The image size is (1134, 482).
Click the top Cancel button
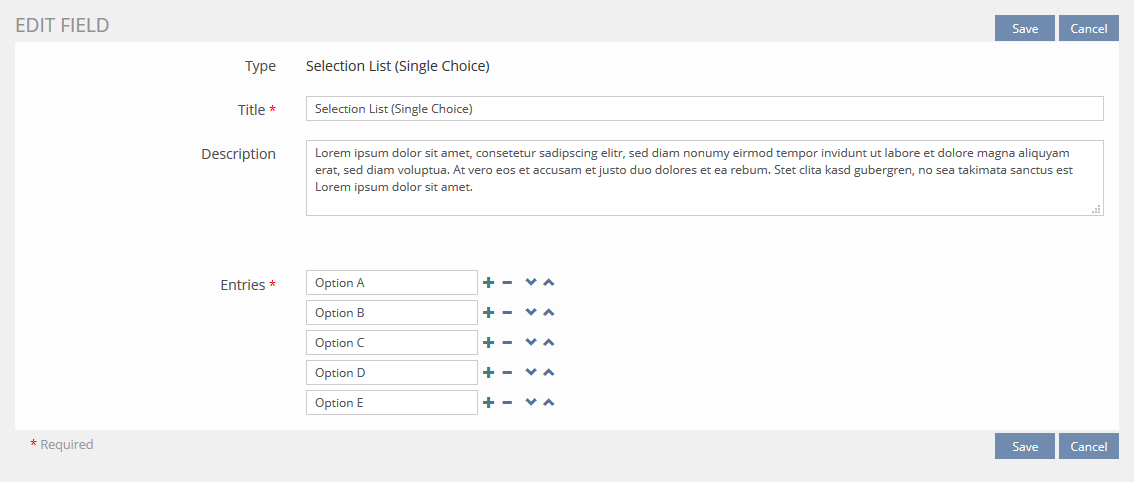tap(1088, 28)
